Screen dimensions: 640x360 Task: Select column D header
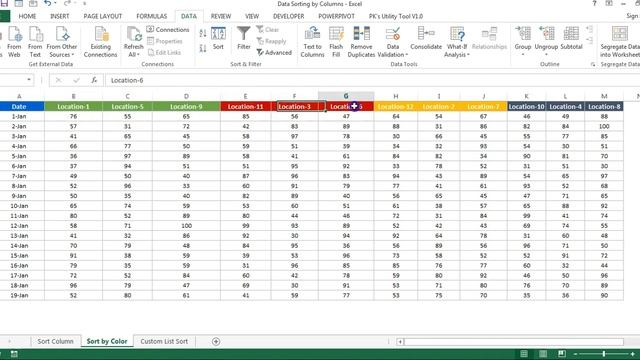(186, 96)
